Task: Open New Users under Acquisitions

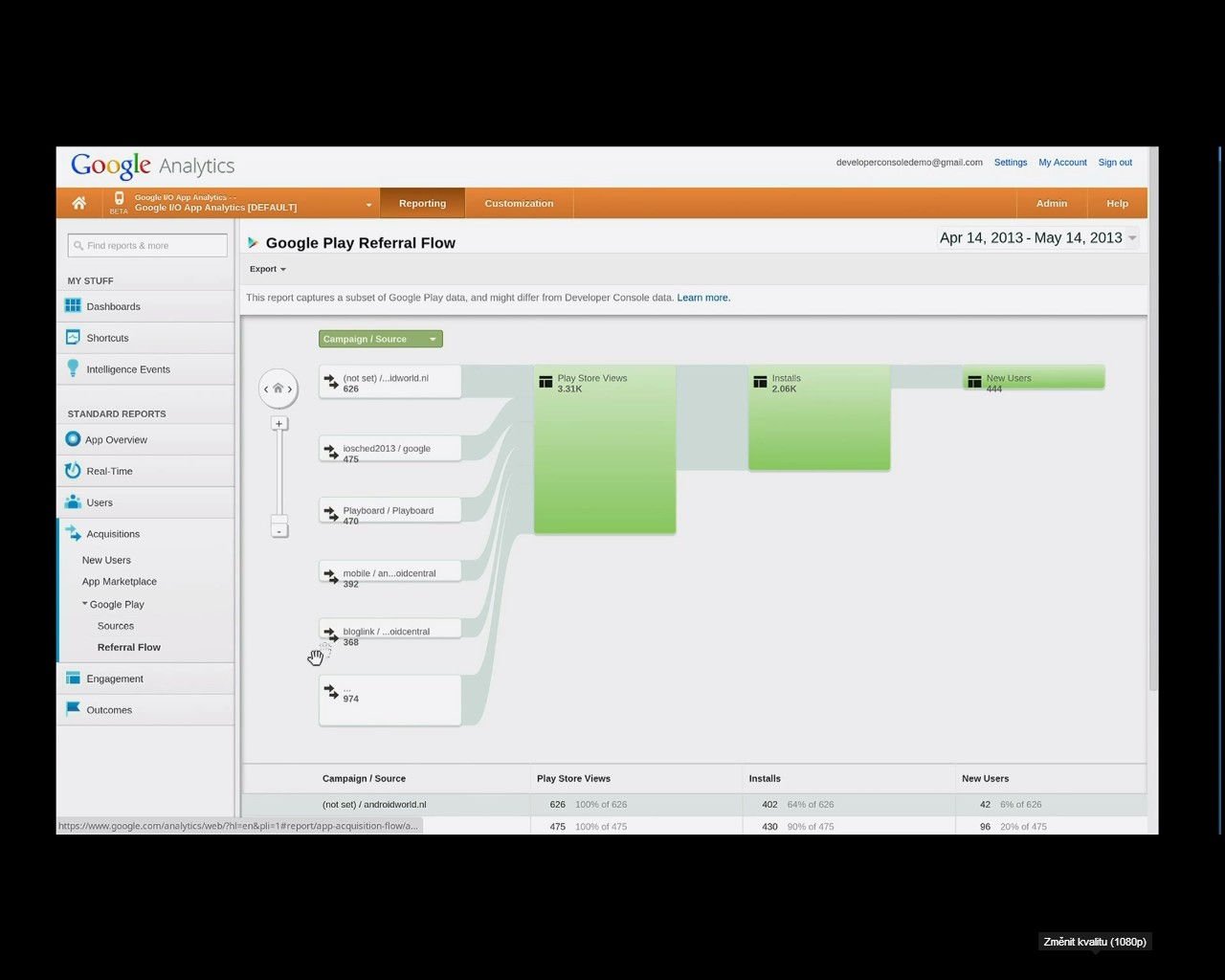Action: 106,560
